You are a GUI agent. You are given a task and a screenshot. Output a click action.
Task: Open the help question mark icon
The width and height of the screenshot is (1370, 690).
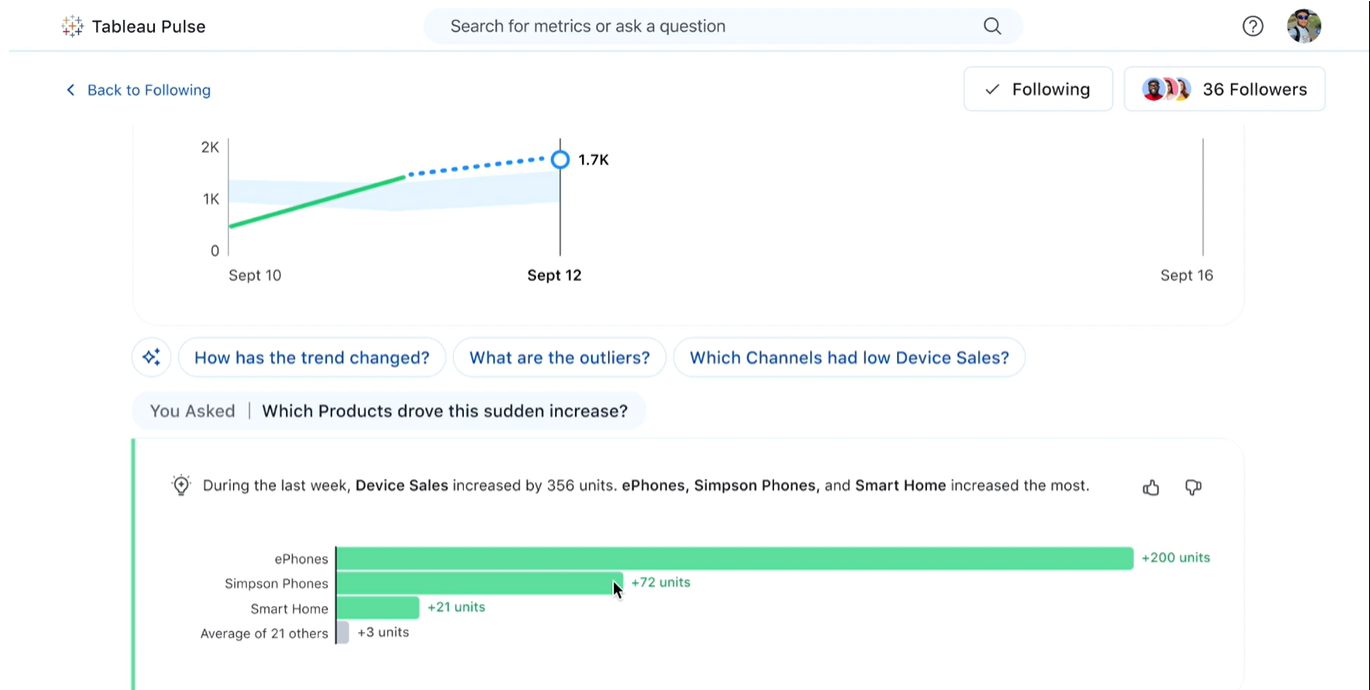(x=1252, y=27)
